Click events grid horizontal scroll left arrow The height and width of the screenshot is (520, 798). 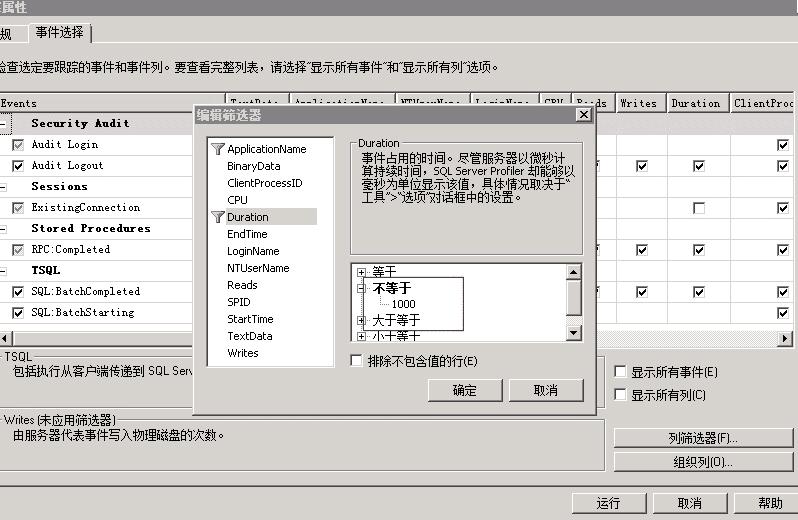(5, 338)
